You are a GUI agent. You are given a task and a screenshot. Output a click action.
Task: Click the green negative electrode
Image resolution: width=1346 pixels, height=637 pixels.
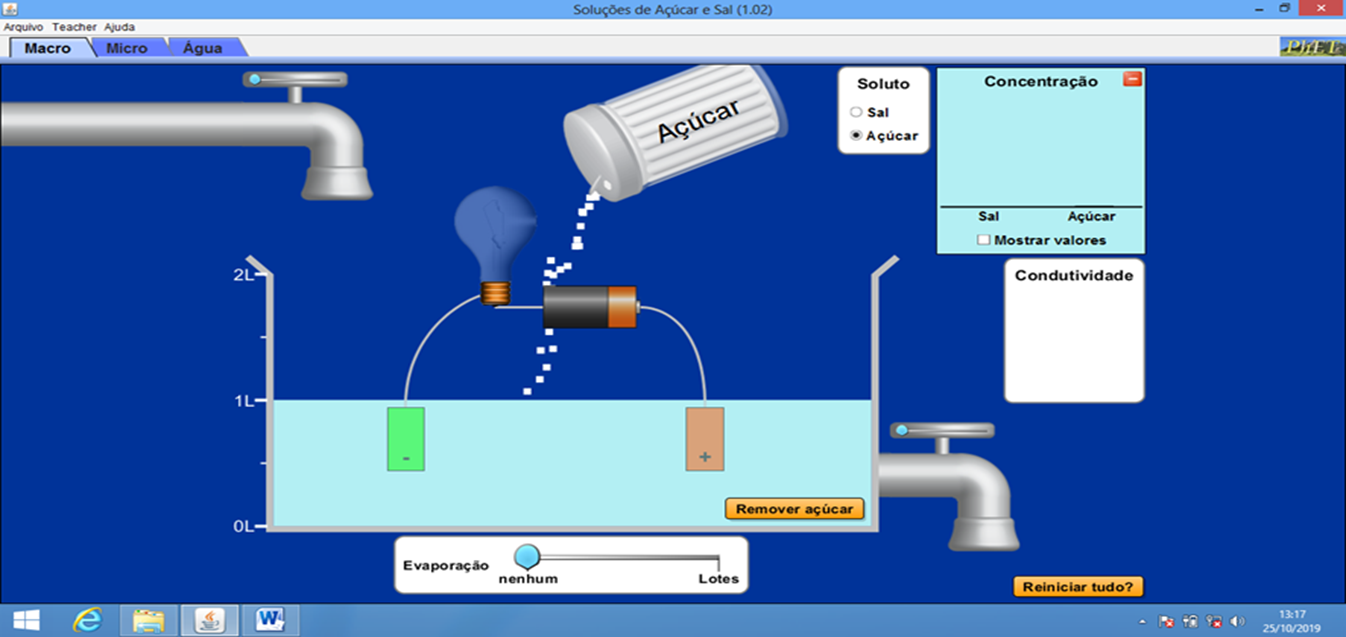406,438
